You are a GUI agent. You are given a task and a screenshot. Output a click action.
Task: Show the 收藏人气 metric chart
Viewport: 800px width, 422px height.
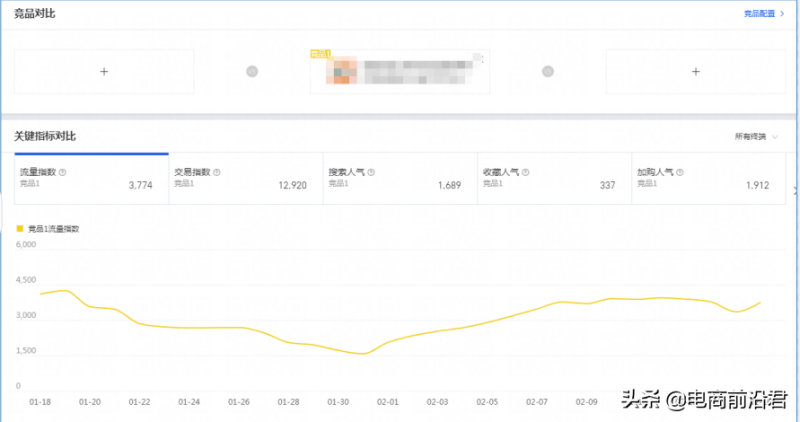[x=554, y=179]
